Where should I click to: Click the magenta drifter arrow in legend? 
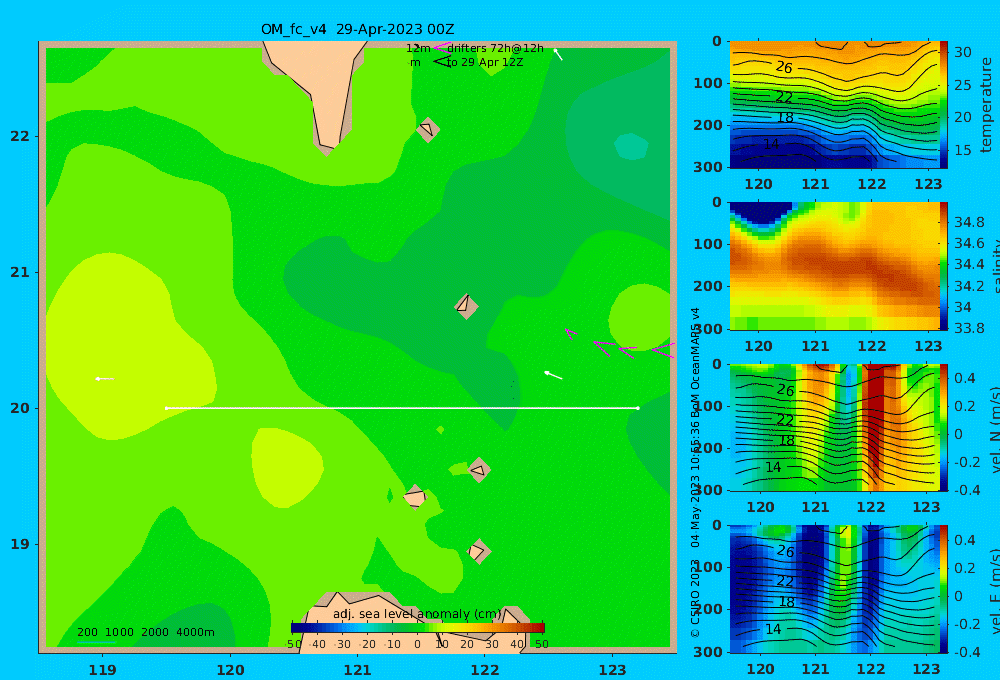point(441,47)
